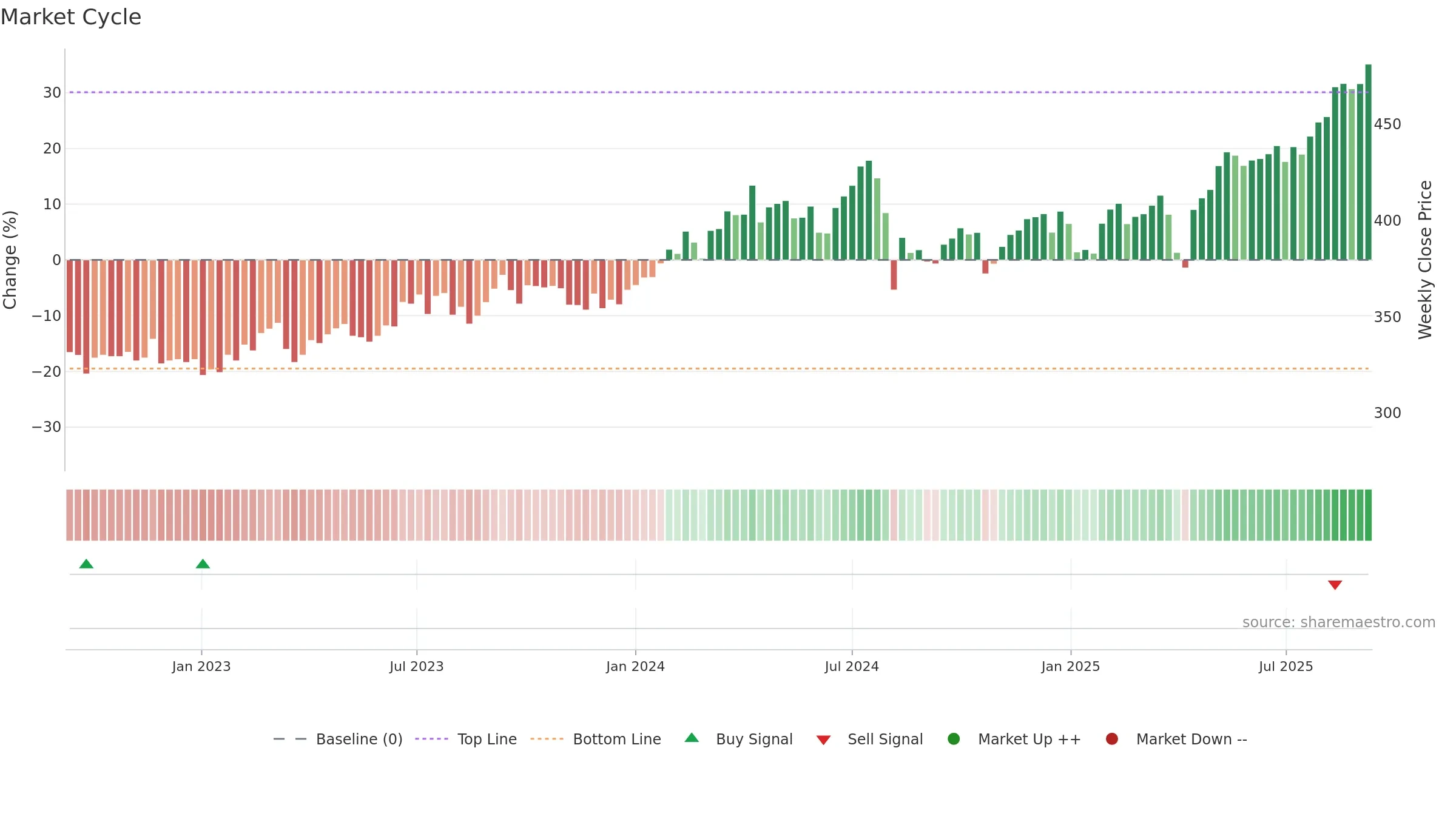Click the tallest green bar at far right

(1368, 162)
